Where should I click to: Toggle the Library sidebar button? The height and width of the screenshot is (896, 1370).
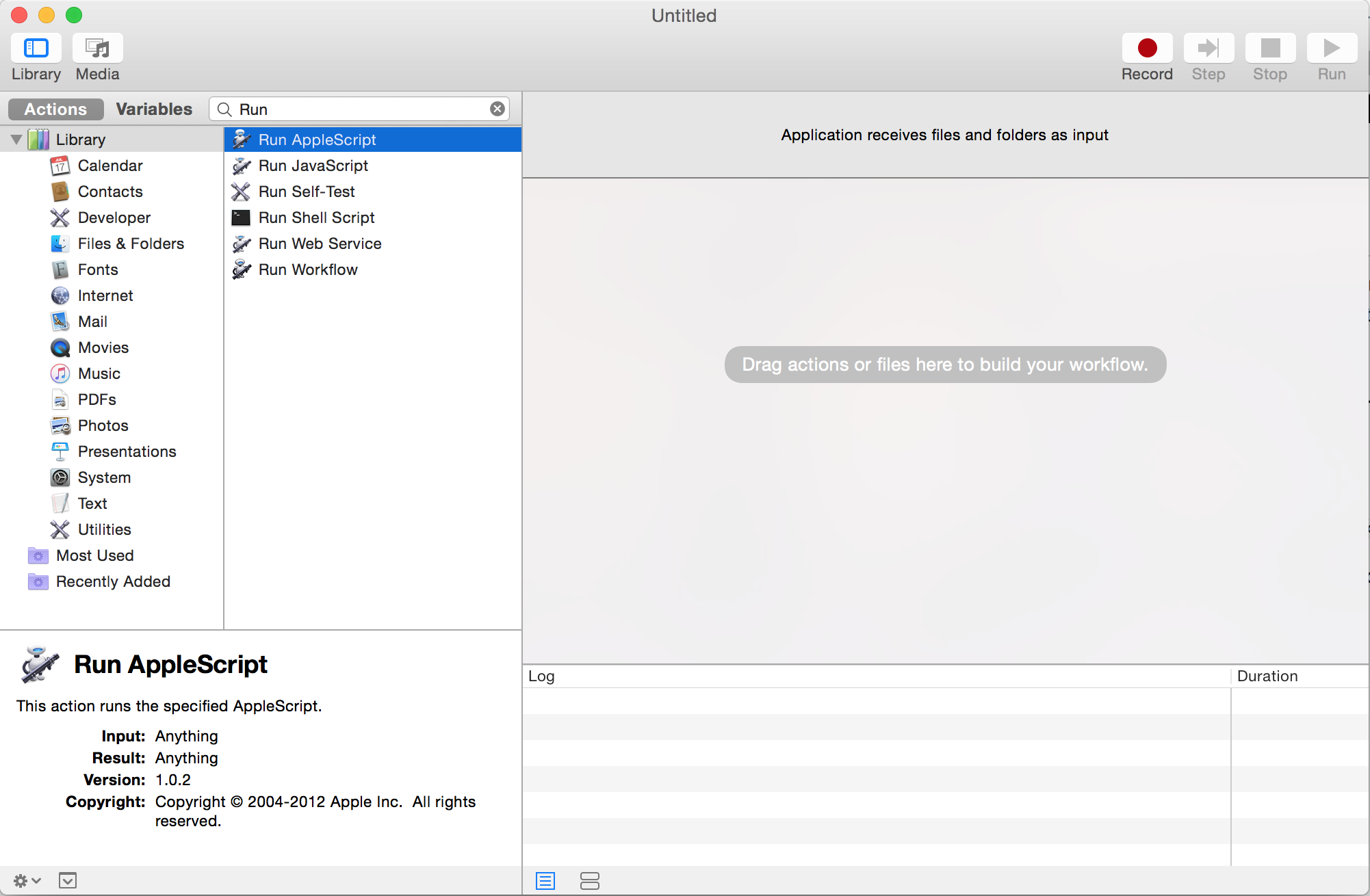click(x=36, y=49)
